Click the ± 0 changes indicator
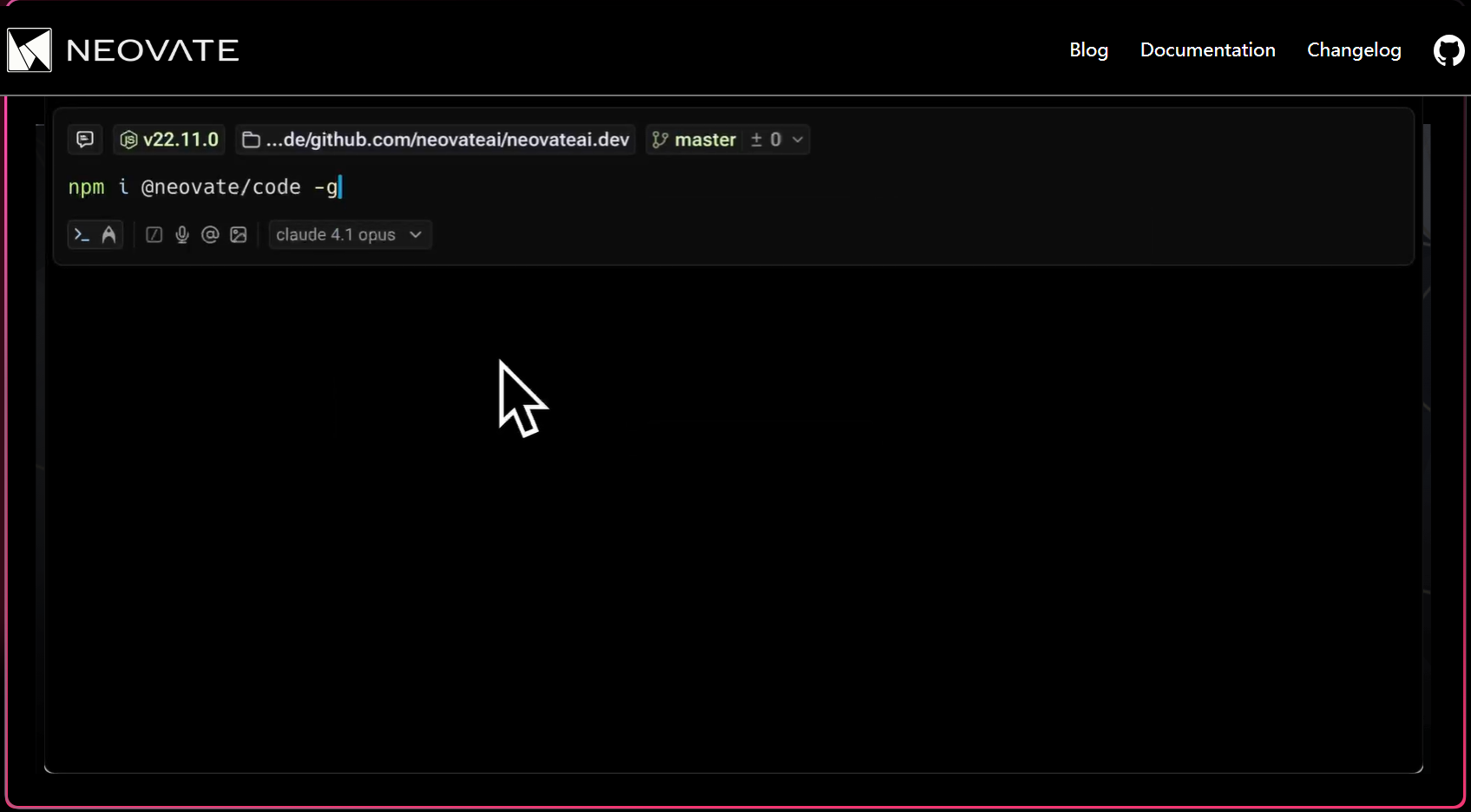The width and height of the screenshot is (1471, 812). (x=765, y=140)
